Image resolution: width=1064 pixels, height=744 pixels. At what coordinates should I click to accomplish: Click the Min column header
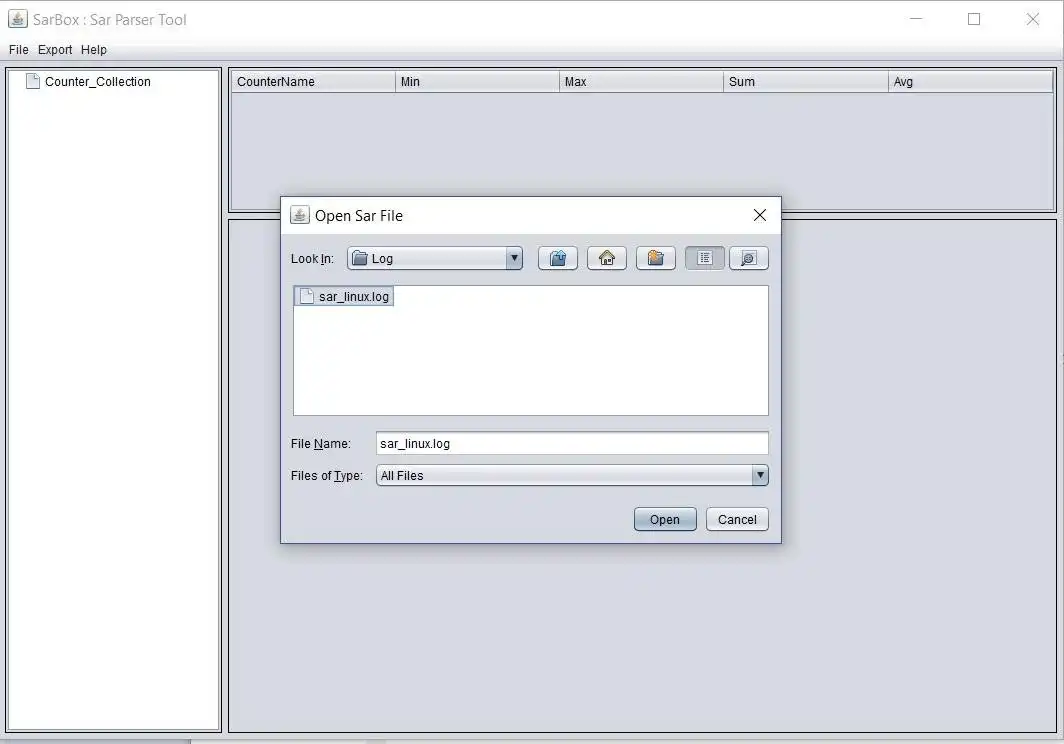477,81
